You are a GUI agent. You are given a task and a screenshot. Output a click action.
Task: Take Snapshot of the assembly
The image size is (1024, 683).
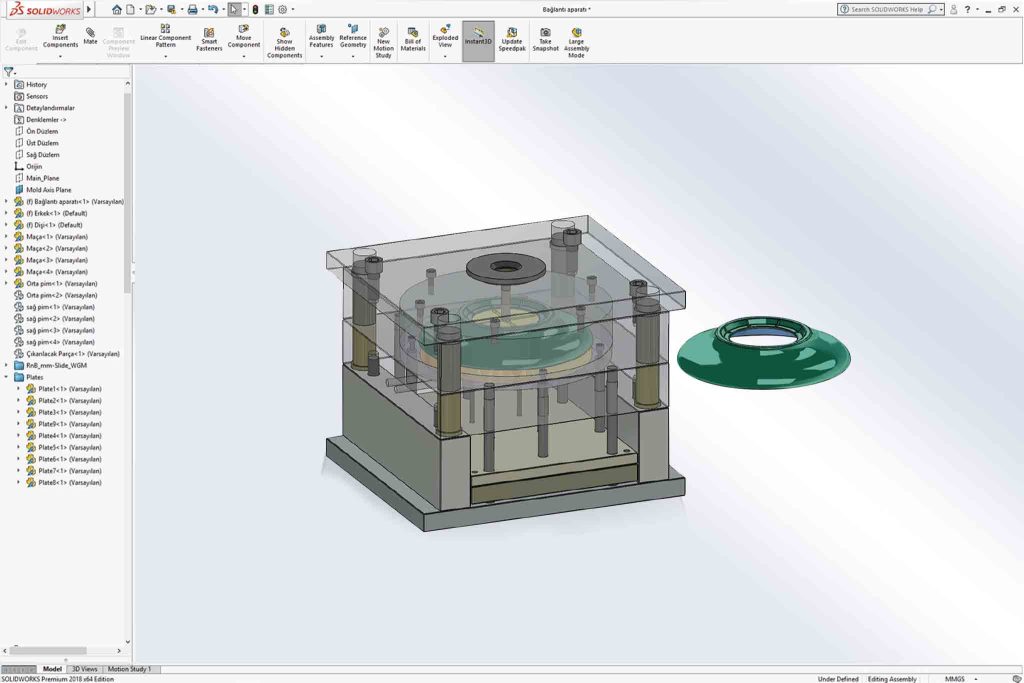545,34
